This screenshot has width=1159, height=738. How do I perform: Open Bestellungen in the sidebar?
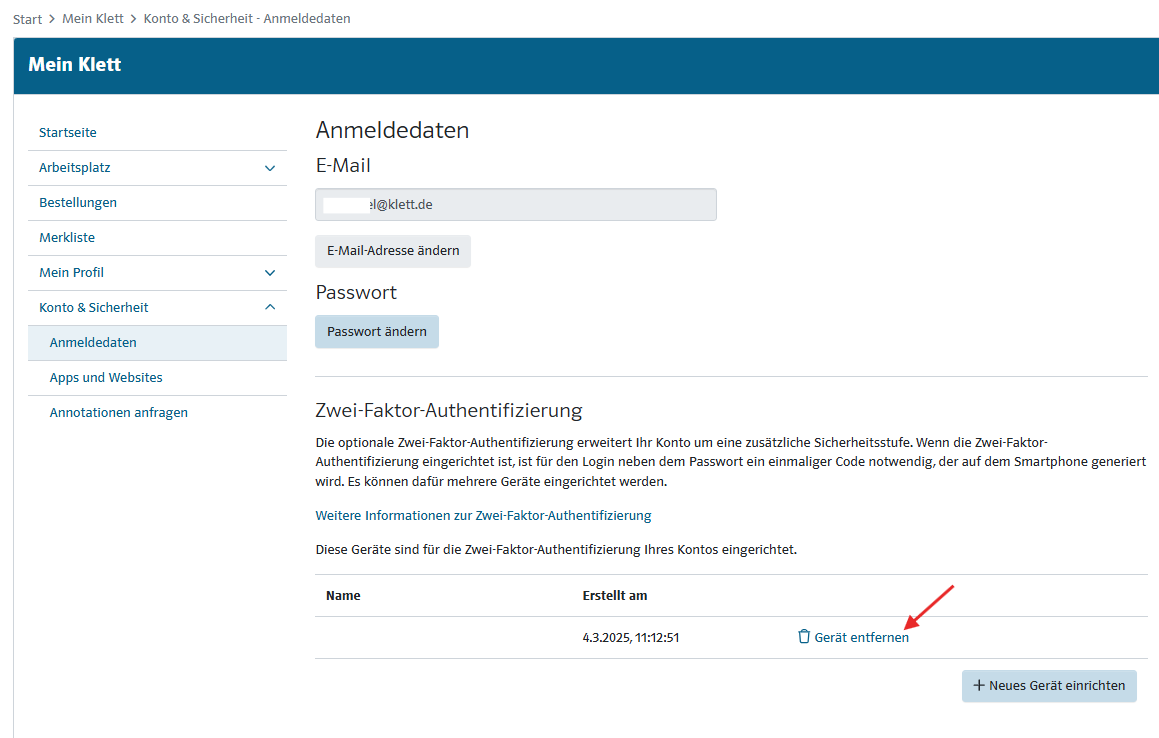[78, 203]
